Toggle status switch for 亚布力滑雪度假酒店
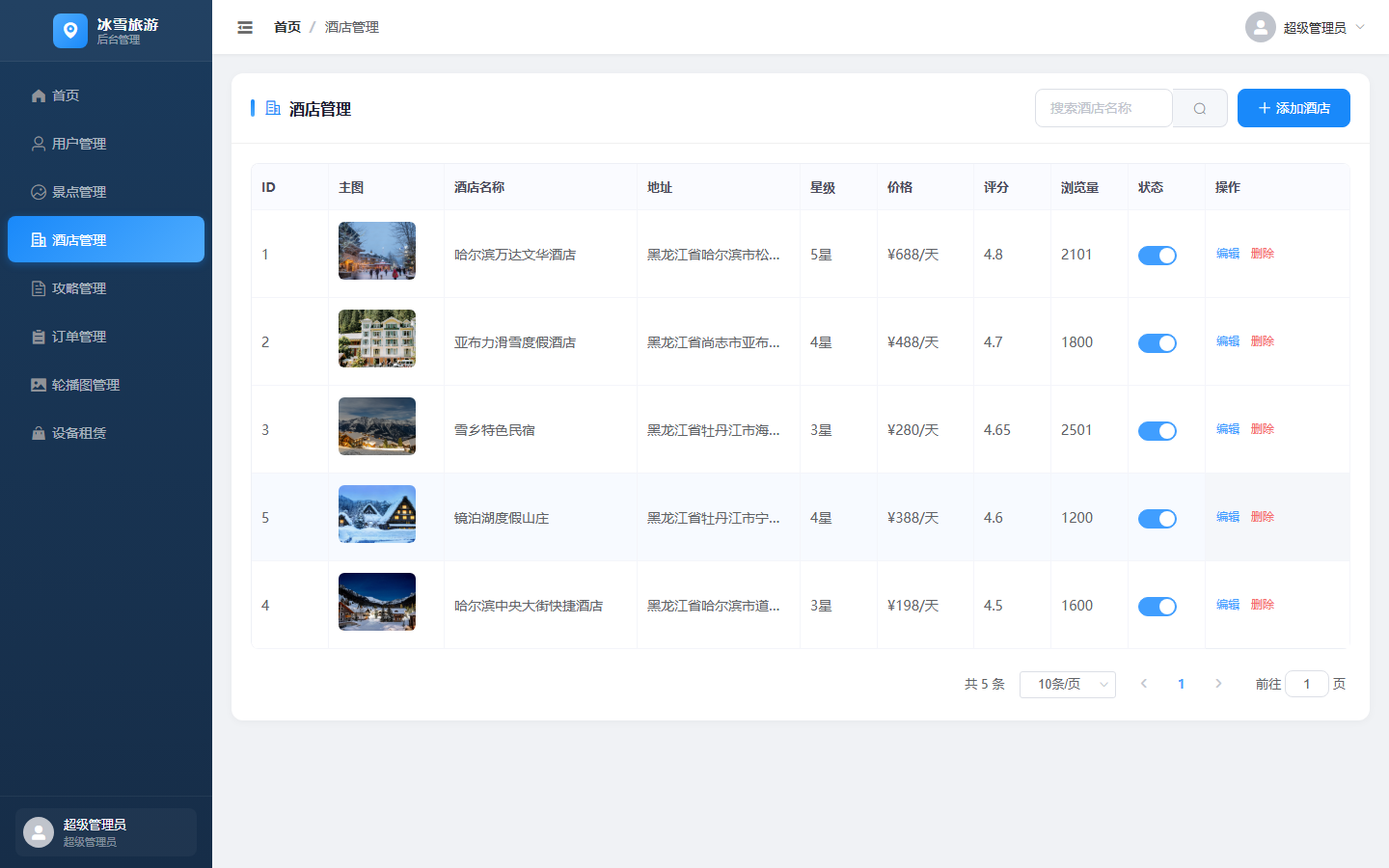Image resolution: width=1389 pixels, height=868 pixels. coord(1157,343)
